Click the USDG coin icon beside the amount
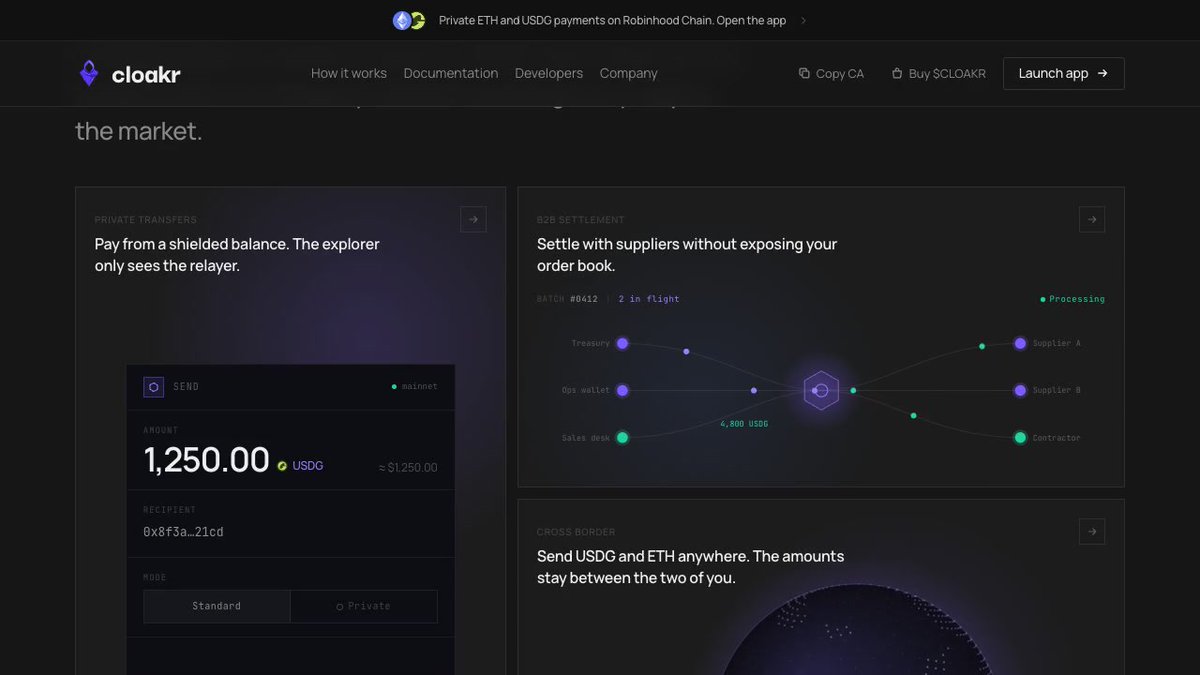 282,465
